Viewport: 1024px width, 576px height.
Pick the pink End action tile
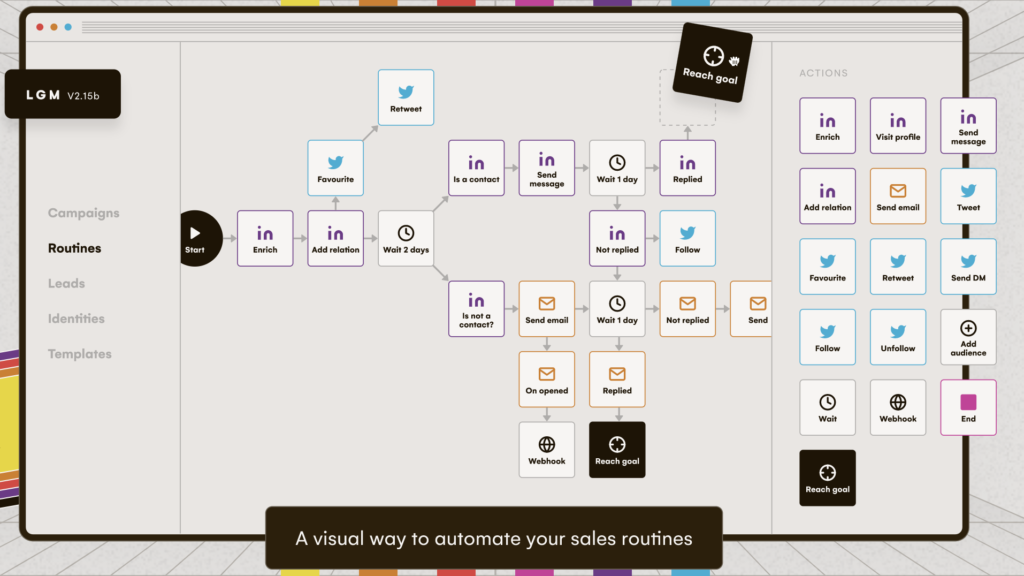968,408
